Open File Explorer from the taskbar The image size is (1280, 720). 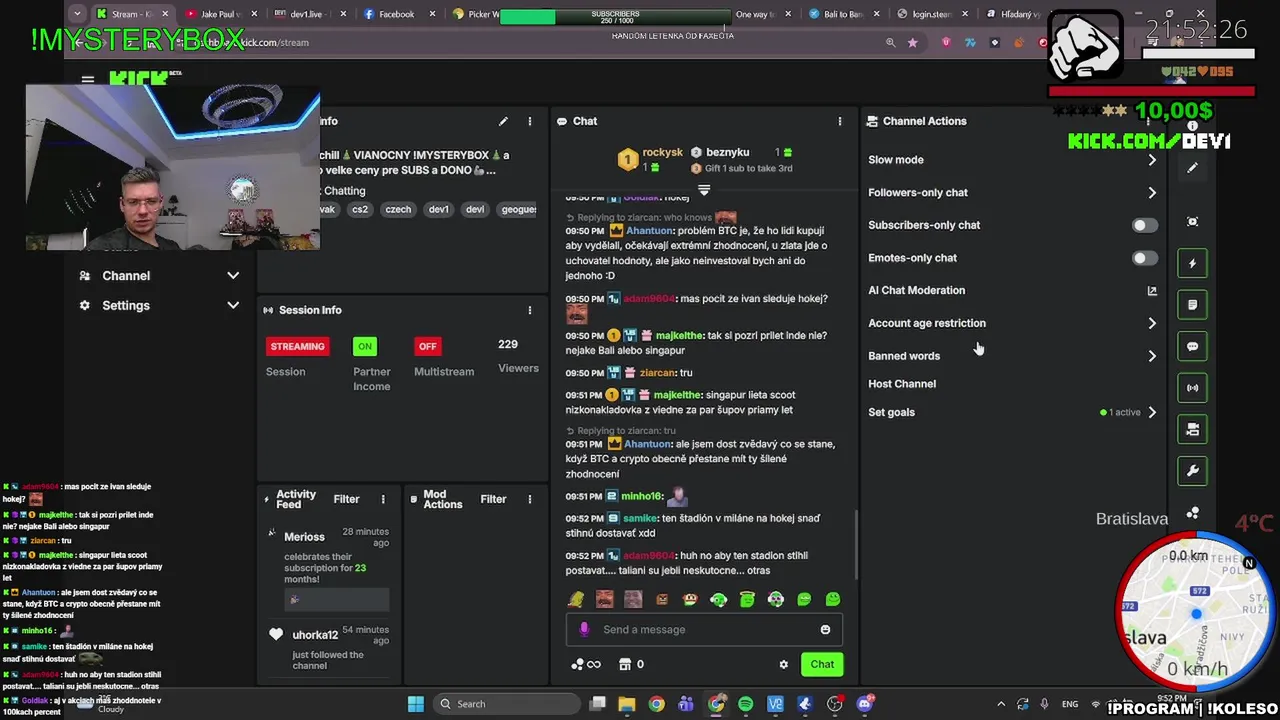[x=626, y=704]
